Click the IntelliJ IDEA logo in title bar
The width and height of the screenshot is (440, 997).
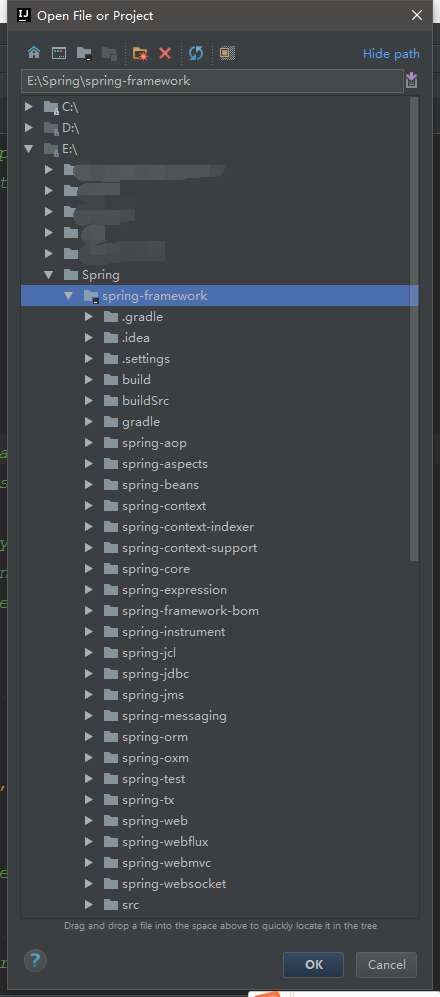[24, 15]
